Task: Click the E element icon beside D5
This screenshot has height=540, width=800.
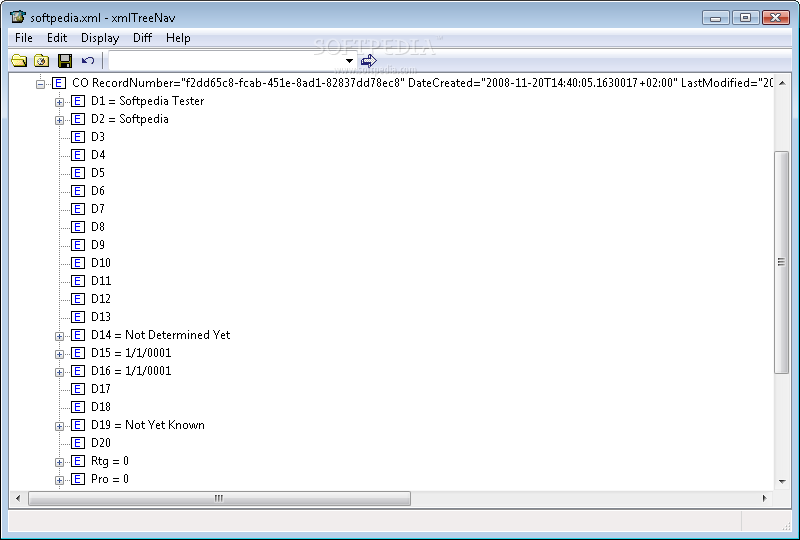Action: (x=78, y=173)
